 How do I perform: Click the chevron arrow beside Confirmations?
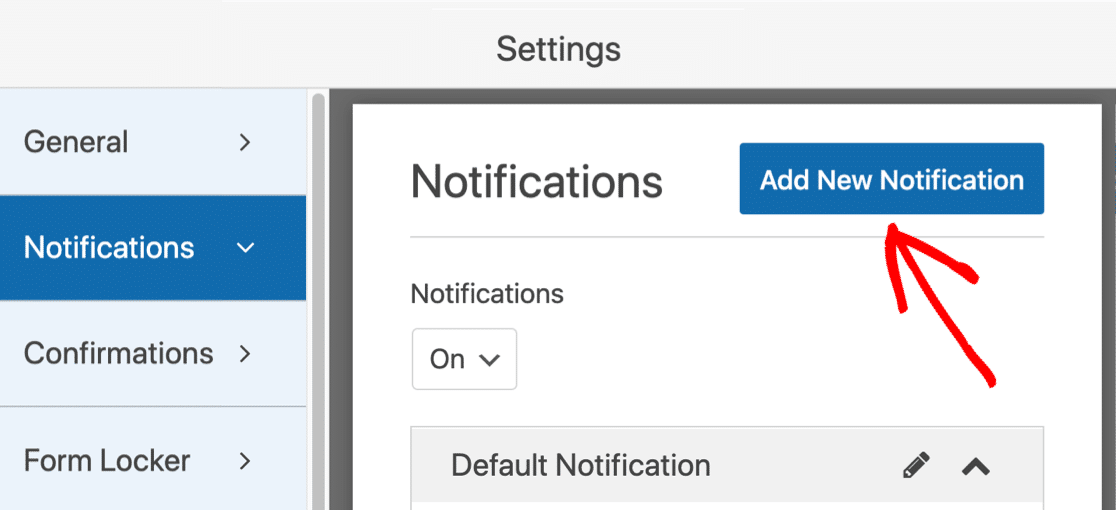pos(246,354)
